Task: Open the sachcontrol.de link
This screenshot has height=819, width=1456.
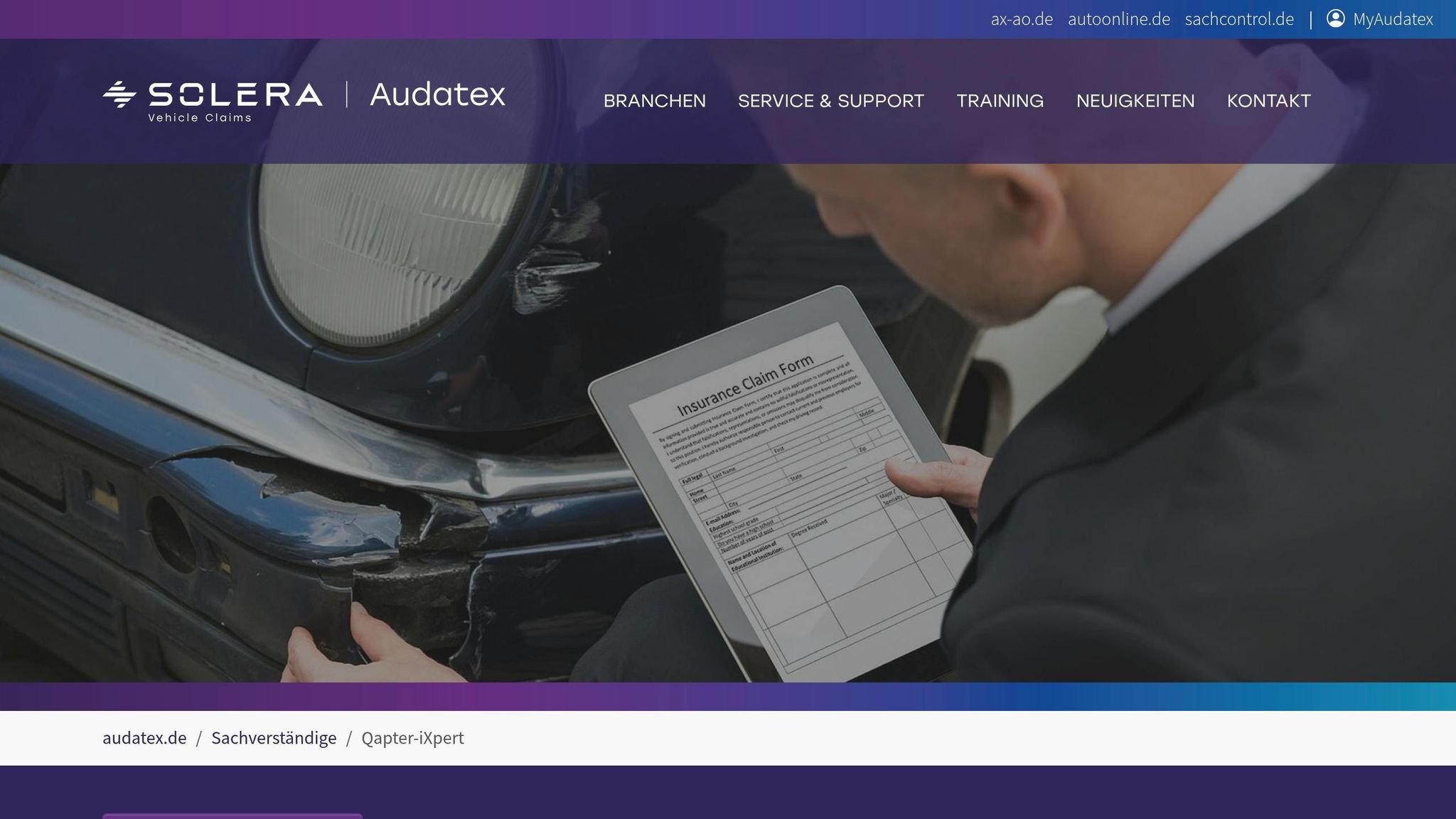Action: 1239,19
